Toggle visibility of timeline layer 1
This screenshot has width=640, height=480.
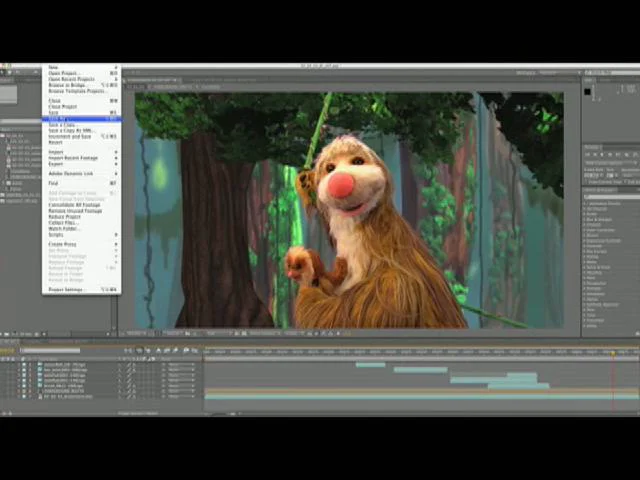24,364
